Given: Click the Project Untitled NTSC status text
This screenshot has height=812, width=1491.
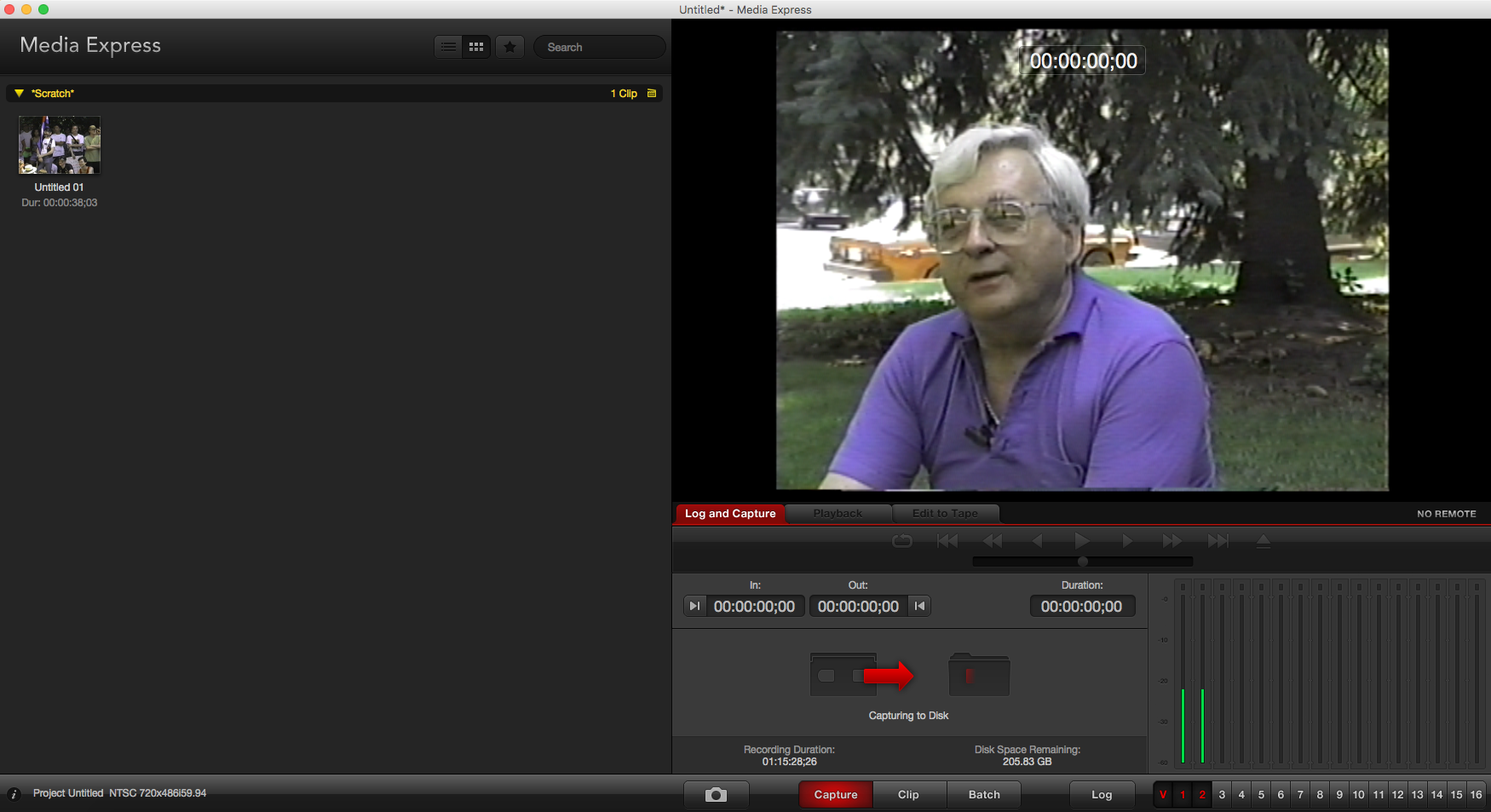Looking at the screenshot, I should click(x=119, y=793).
